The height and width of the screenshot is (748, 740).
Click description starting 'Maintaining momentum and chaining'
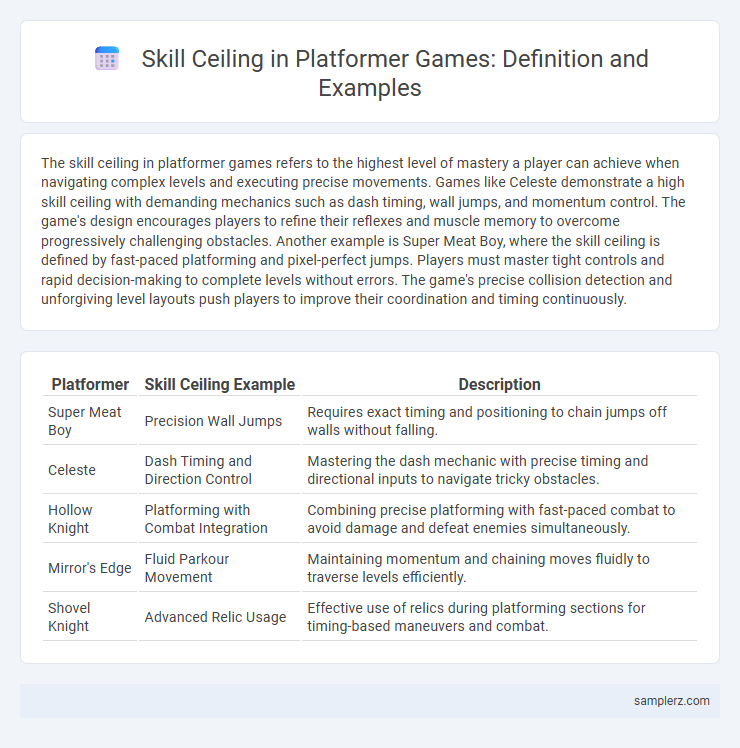click(x=499, y=568)
